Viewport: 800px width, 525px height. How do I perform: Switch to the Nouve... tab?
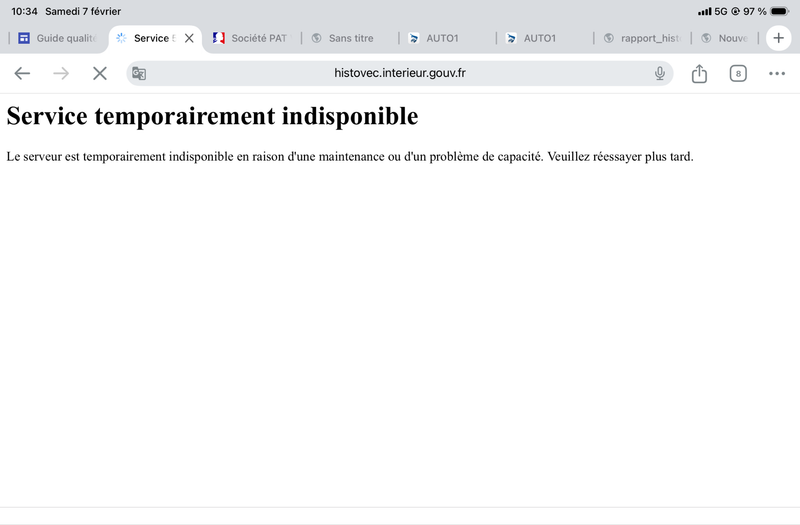tap(728, 38)
